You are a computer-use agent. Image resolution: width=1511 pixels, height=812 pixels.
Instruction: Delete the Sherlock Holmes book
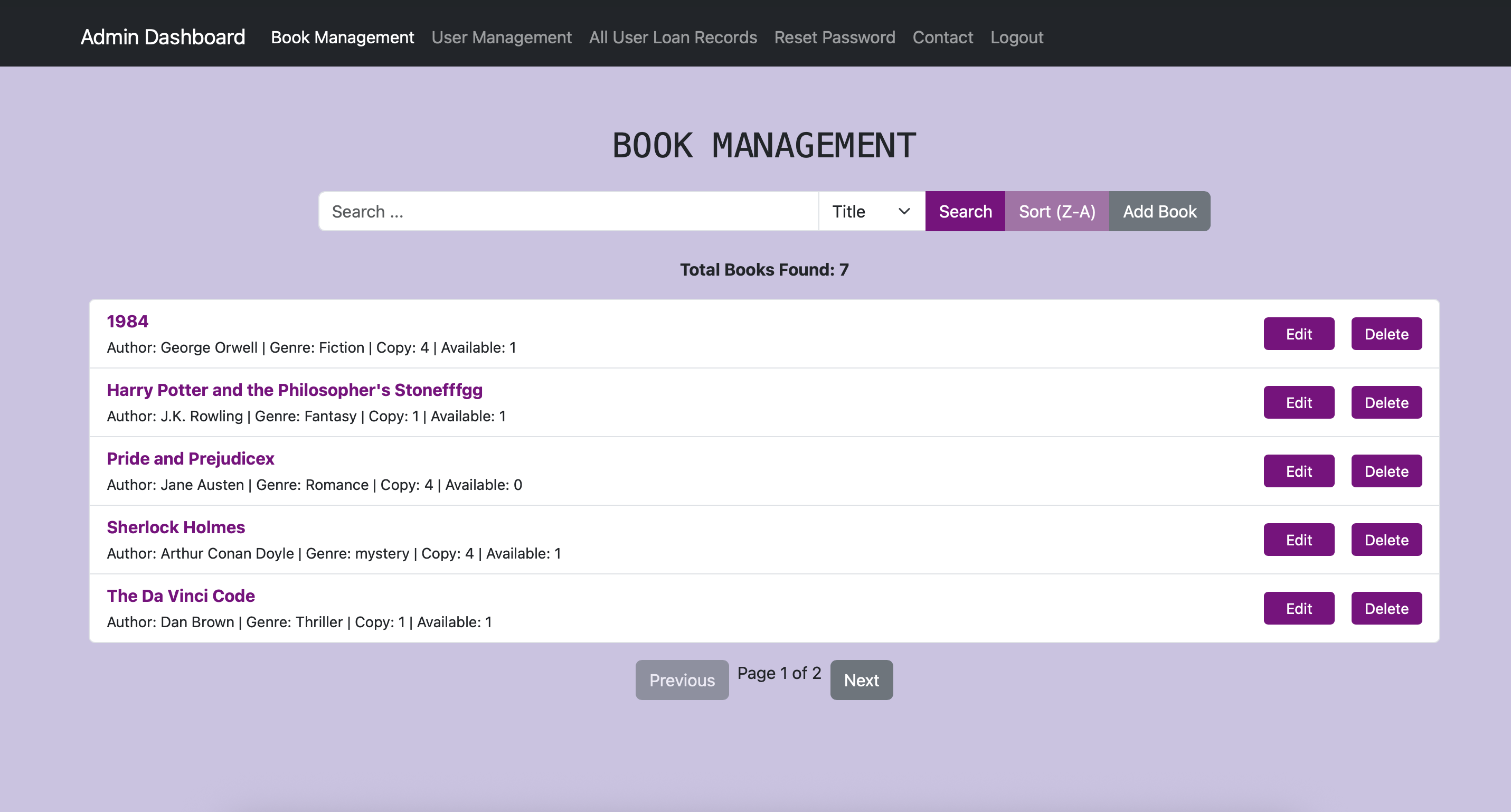1386,540
